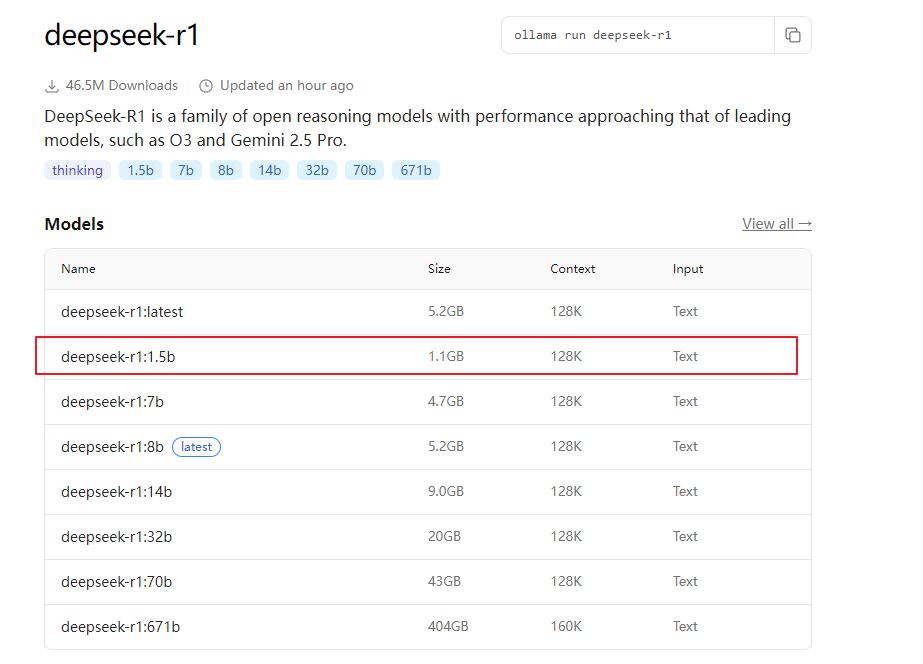
Task: Click the Text input of deepseek-r1:671b row
Action: pyautogui.click(x=685, y=626)
